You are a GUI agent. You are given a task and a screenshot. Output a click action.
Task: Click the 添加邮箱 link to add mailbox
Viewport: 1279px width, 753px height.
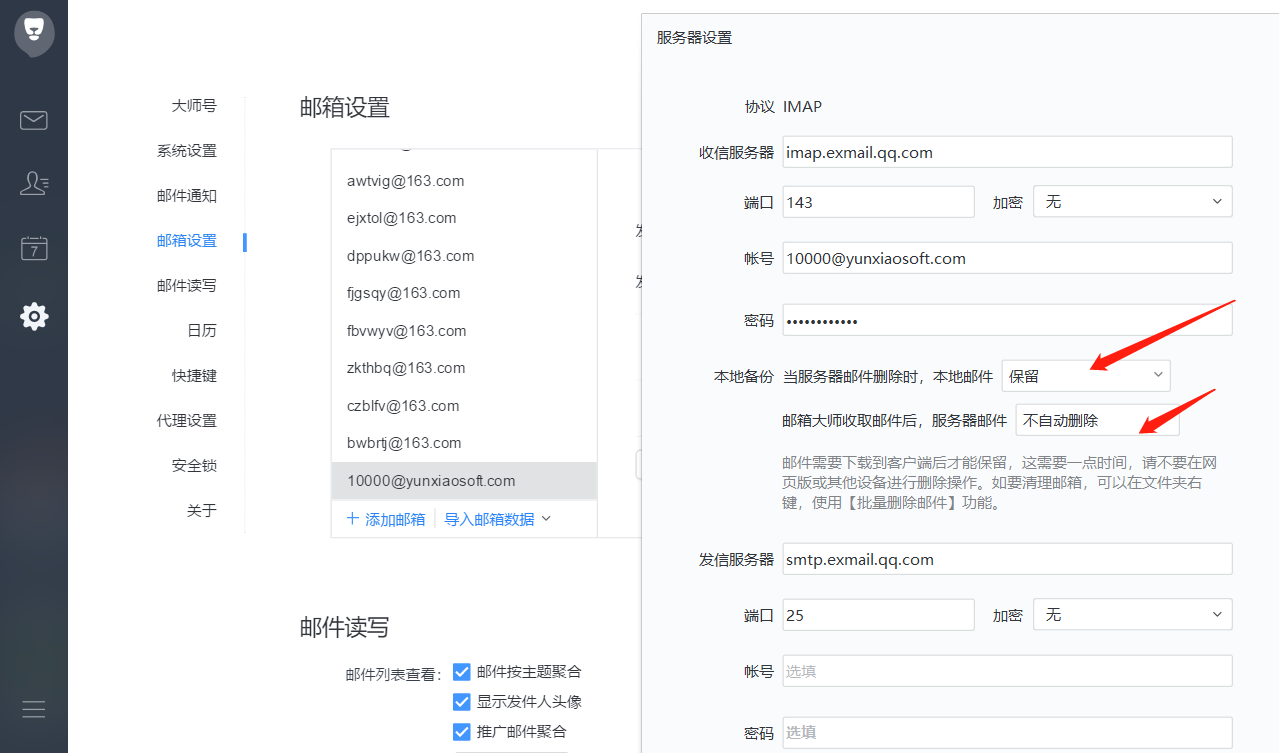click(393, 518)
